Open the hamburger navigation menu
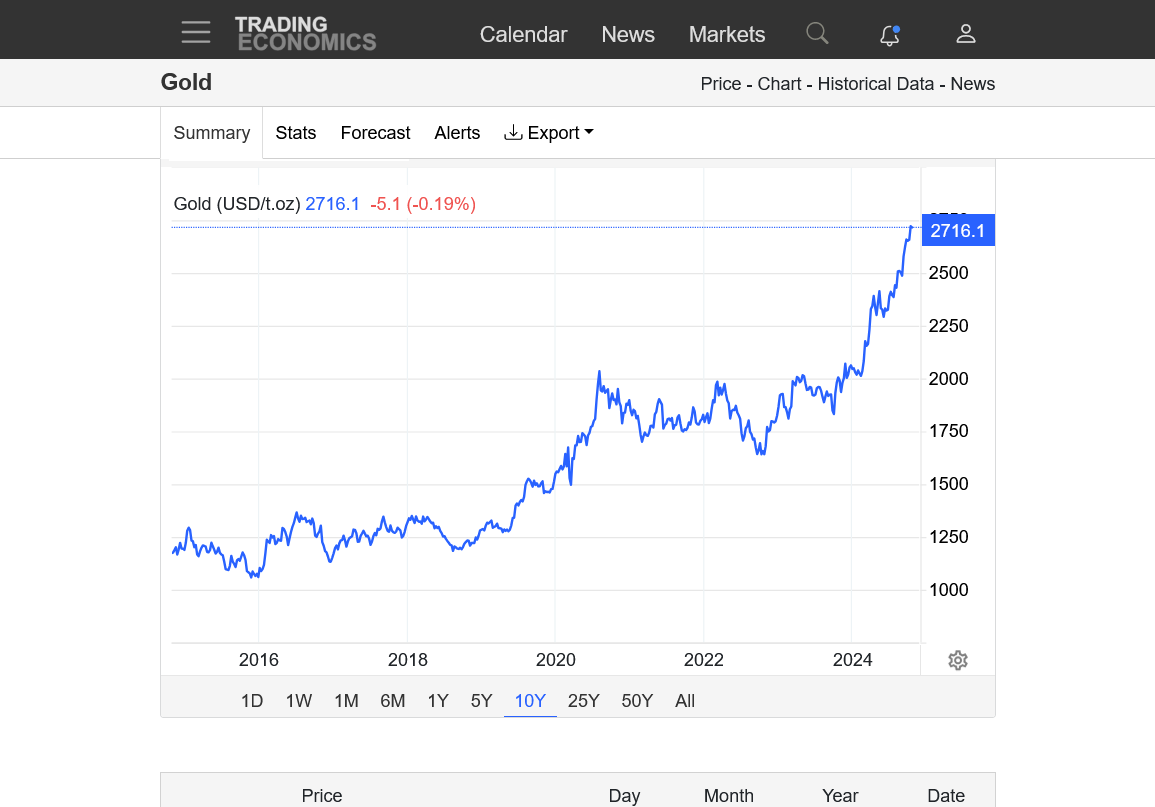 click(x=196, y=32)
